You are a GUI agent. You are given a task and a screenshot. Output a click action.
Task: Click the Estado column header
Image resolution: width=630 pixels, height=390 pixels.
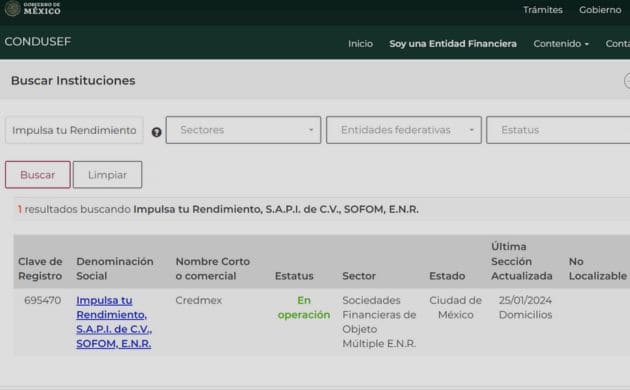tap(447, 276)
